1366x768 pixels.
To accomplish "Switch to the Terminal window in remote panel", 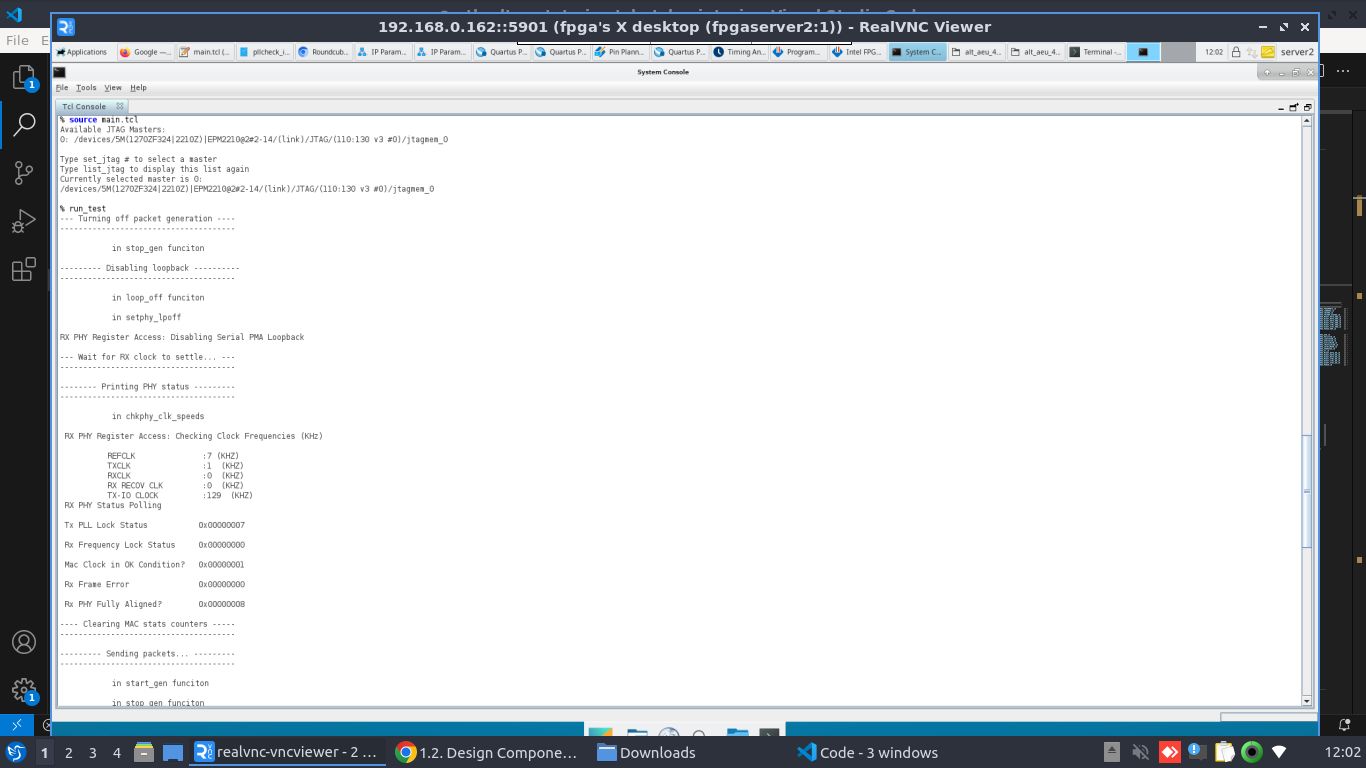I will (1095, 52).
